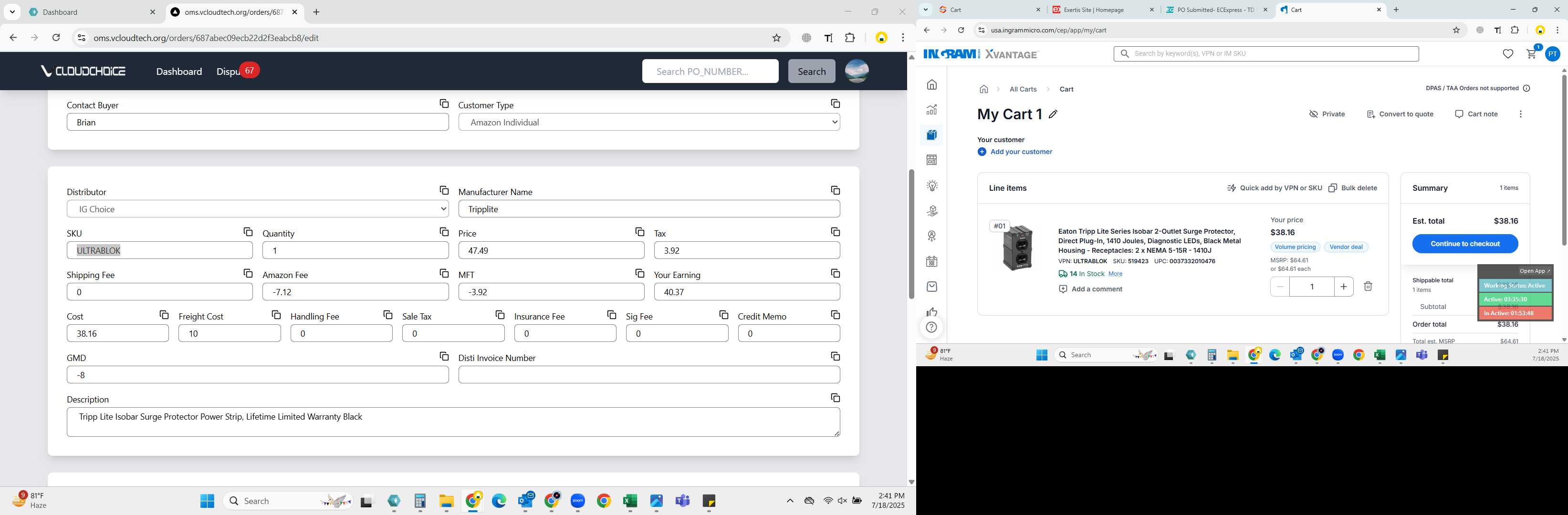This screenshot has height=515, width=1568.
Task: Click Continue to checkout
Action: coord(1464,244)
